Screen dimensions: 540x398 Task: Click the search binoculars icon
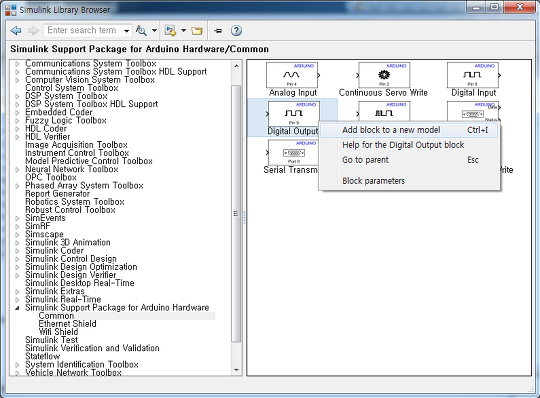141,31
